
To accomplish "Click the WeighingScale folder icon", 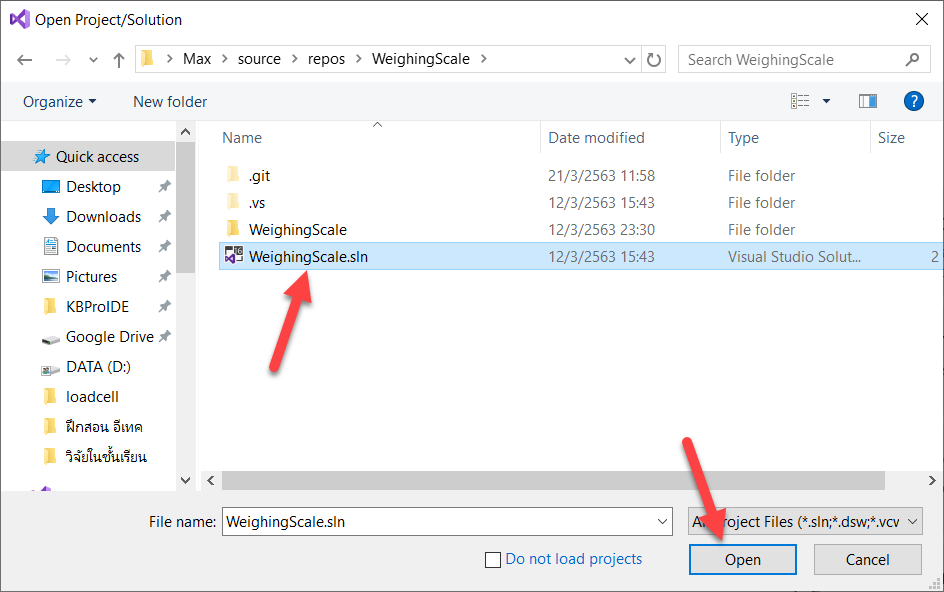I will pyautogui.click(x=233, y=229).
